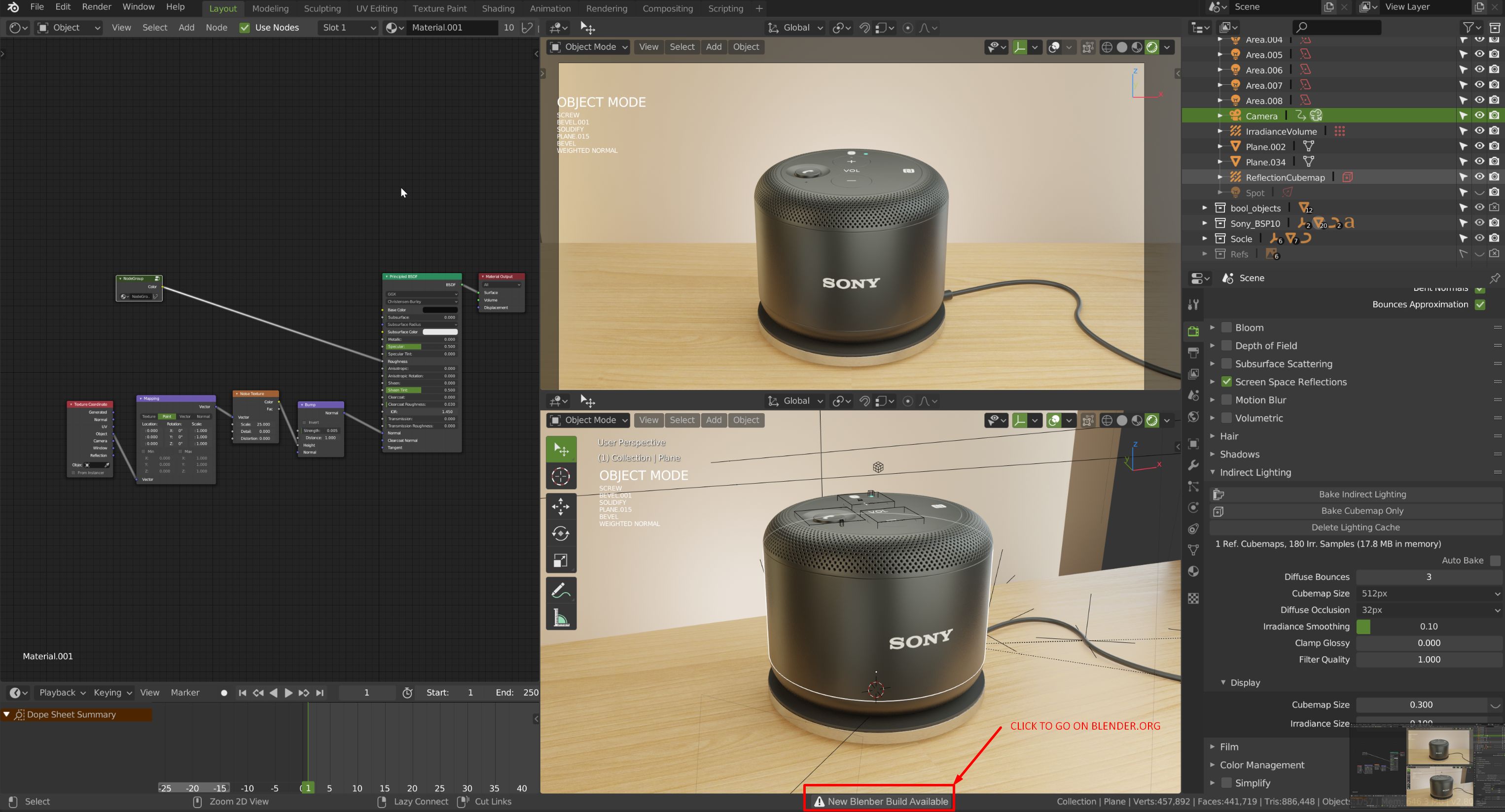The height and width of the screenshot is (812, 1505).
Task: Click Delete Lighting Cache button
Action: tap(1356, 528)
